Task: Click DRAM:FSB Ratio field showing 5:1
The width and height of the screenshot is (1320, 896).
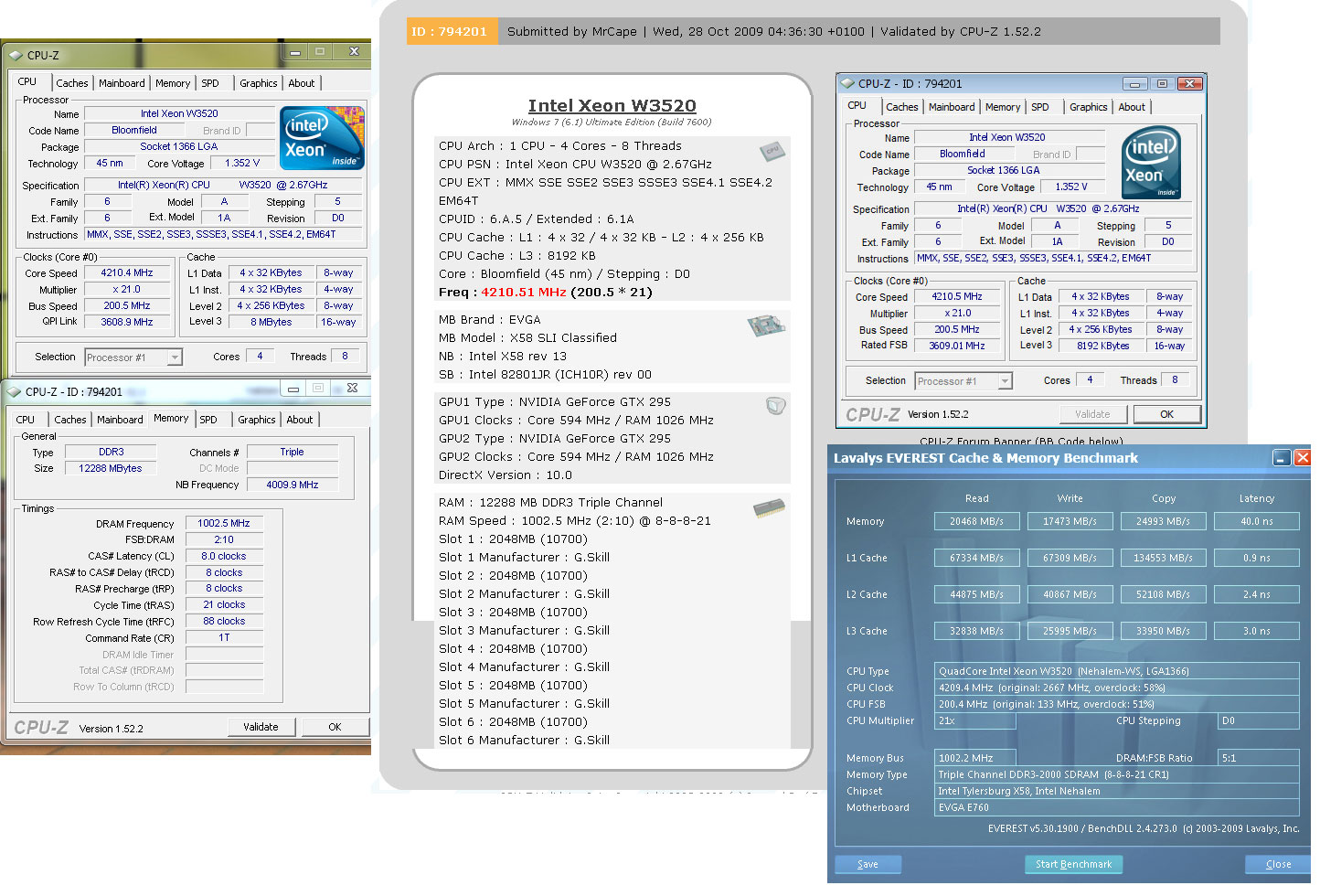Action: (1259, 758)
